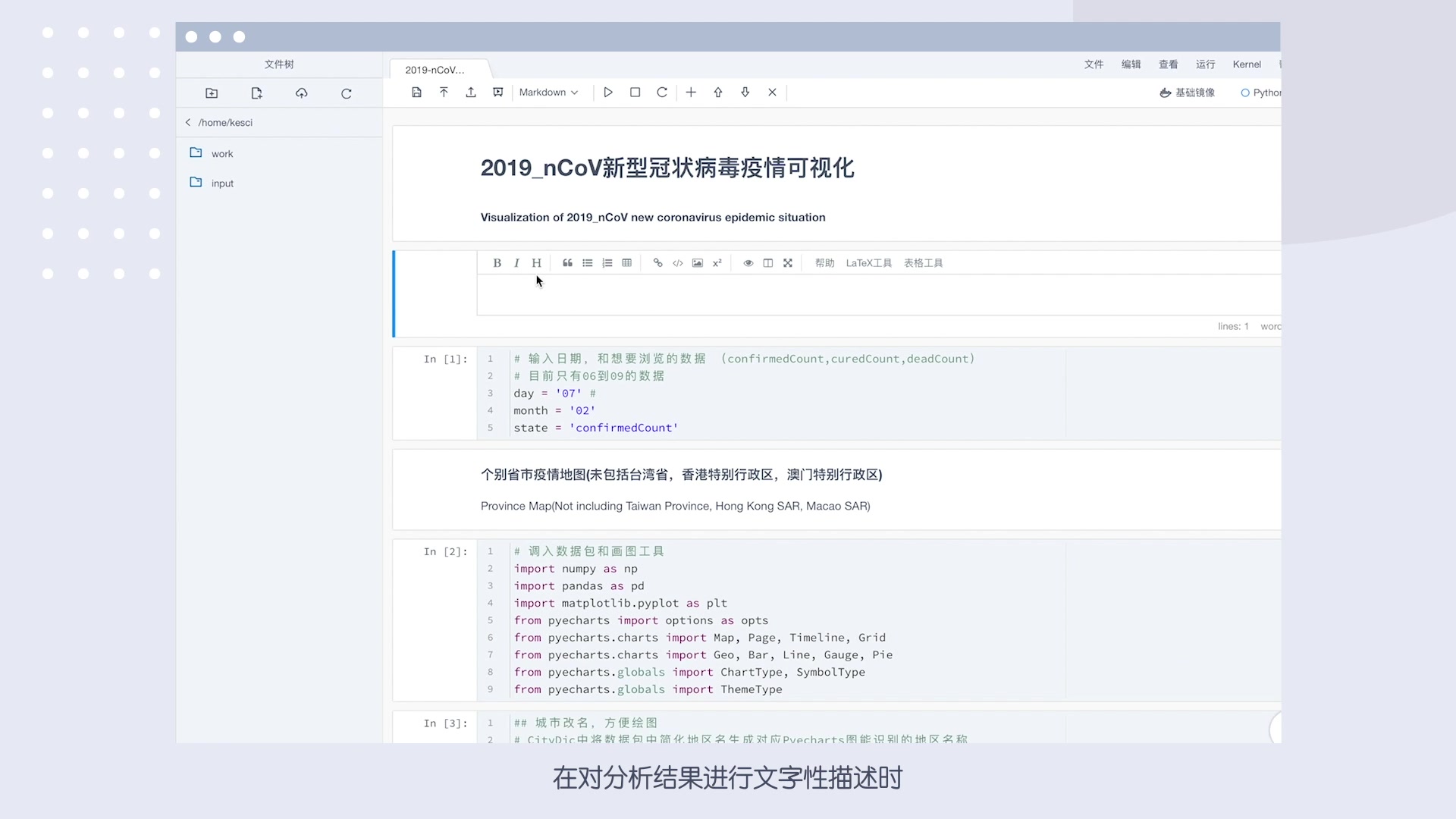
Task: Click the Heading formatting icon
Action: point(536,262)
